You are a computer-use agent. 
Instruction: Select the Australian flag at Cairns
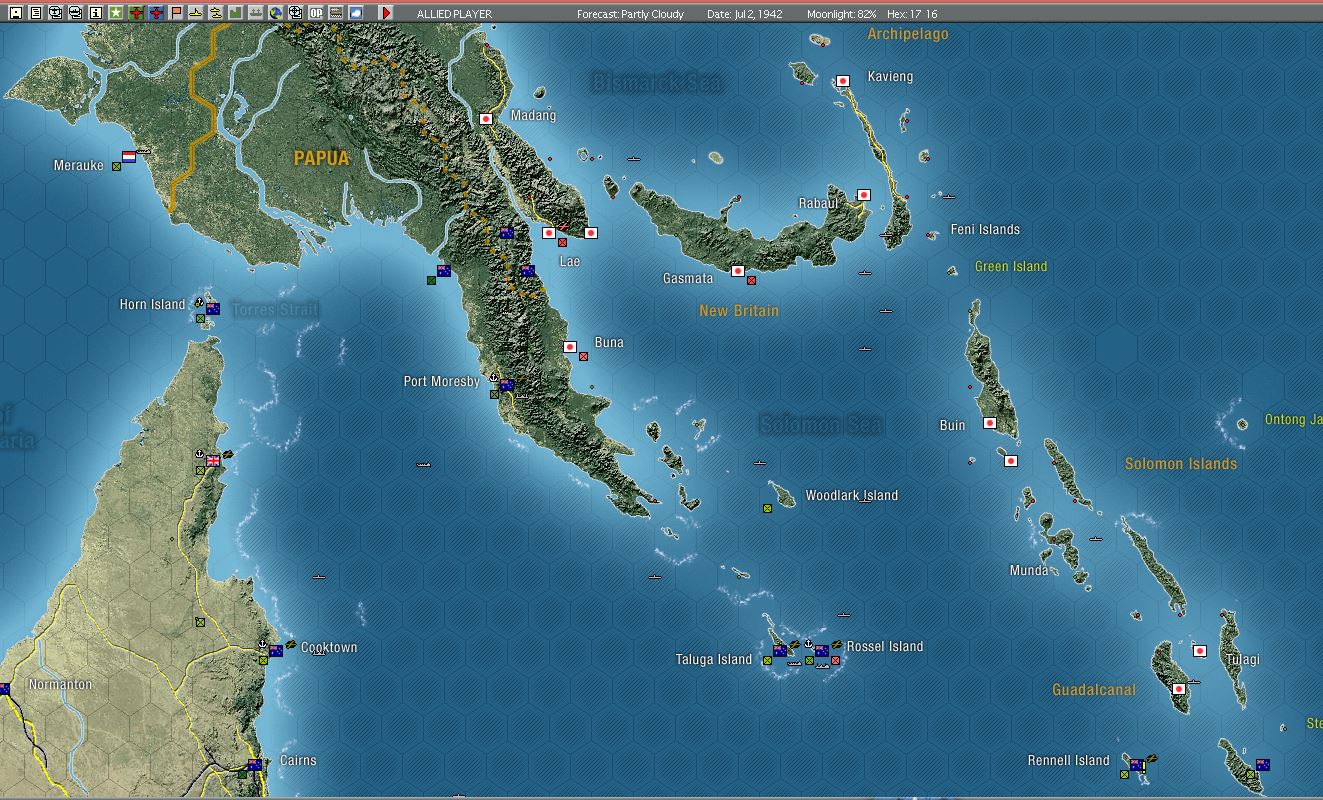tap(255, 765)
